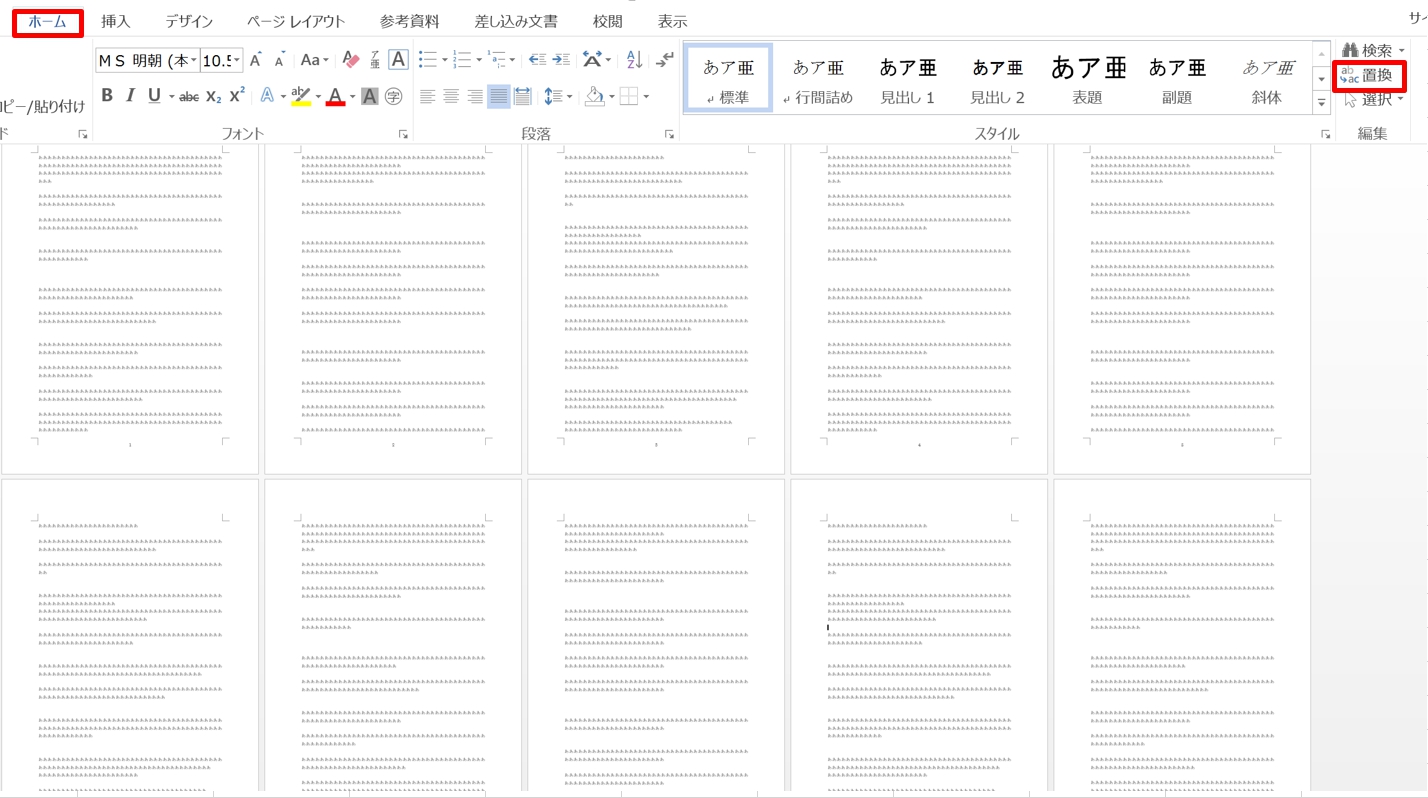The height and width of the screenshot is (798, 1428).
Task: Click Shading paint bucket icon
Action: point(594,96)
